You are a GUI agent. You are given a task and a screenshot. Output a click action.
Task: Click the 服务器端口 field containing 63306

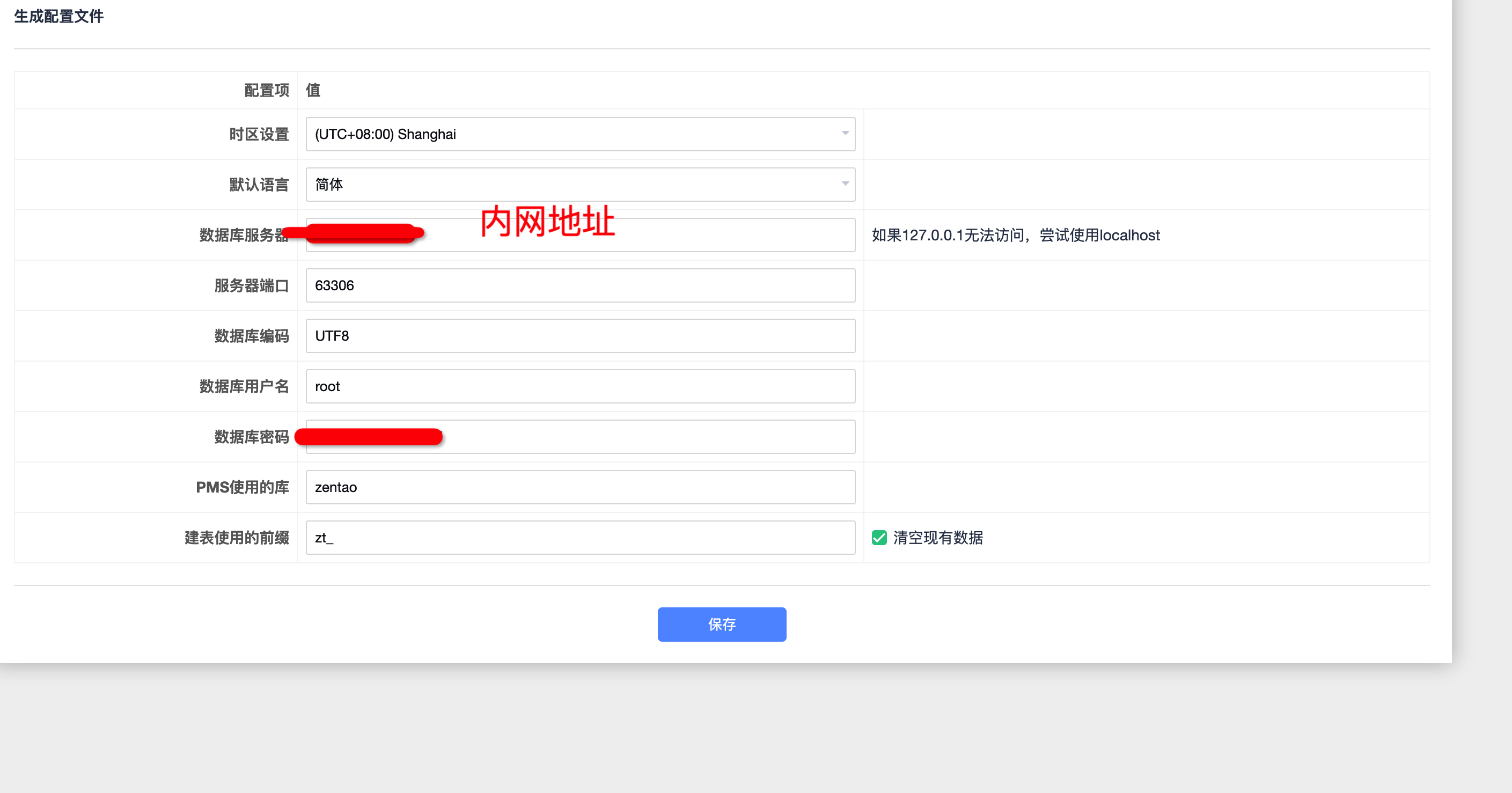[x=580, y=286]
